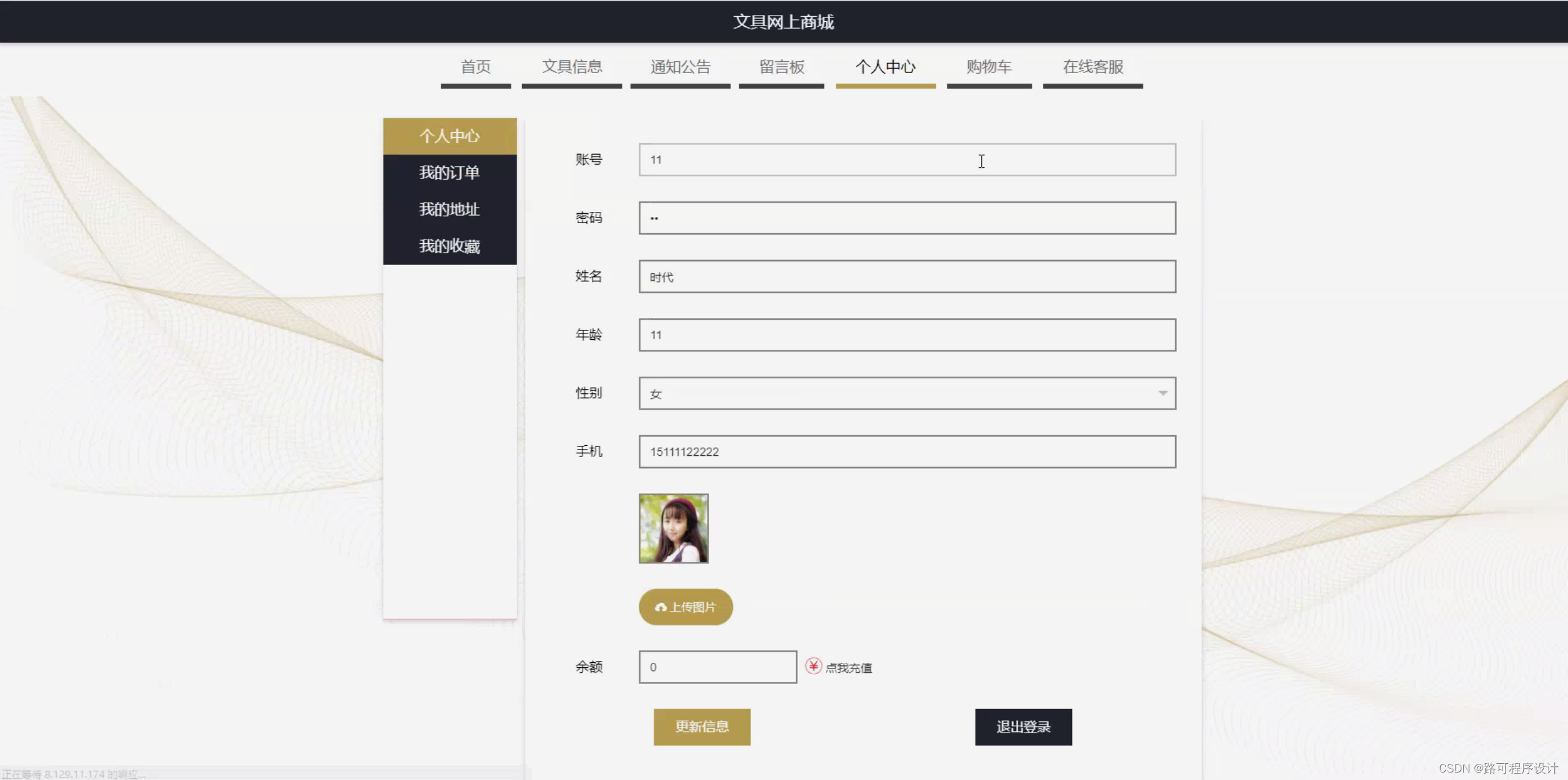Screen dimensions: 1568x780
Task: Open the 在线客服 tab
Action: click(1092, 67)
